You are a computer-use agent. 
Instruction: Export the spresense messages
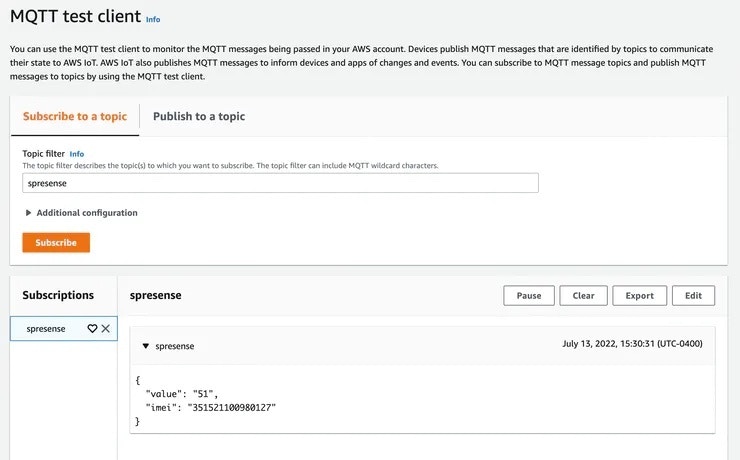click(639, 296)
